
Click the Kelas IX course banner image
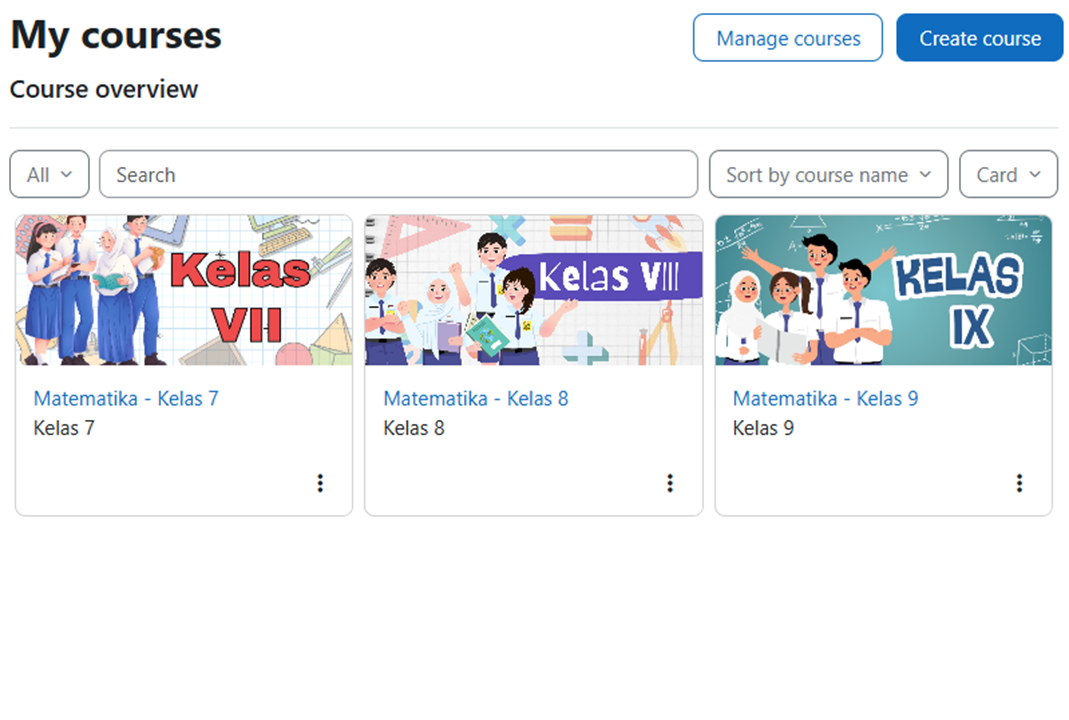883,290
